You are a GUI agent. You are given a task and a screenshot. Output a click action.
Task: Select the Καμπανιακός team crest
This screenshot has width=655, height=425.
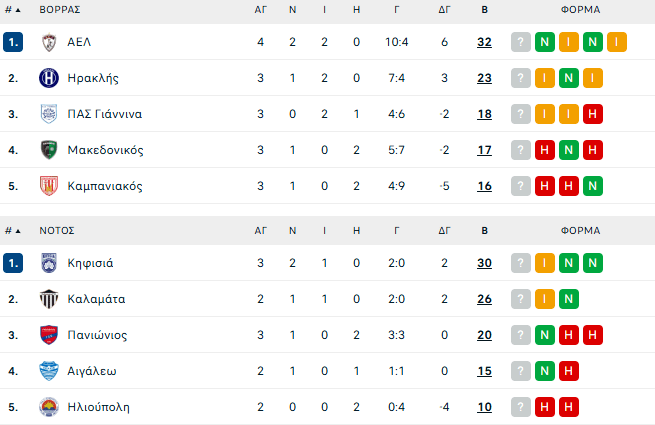click(x=49, y=186)
